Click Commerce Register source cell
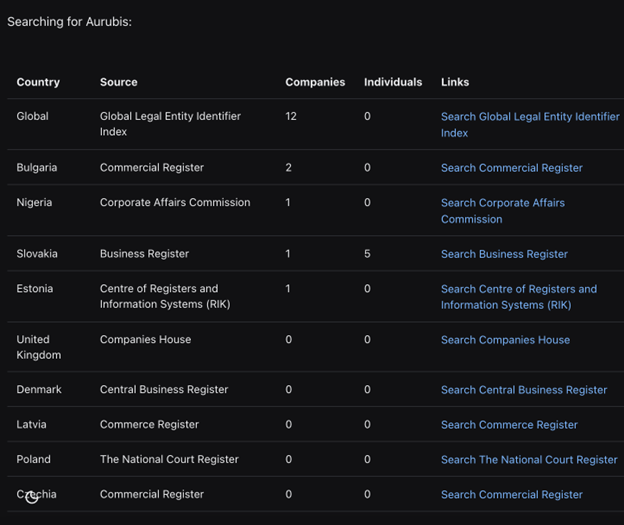The height and width of the screenshot is (525, 624). [x=149, y=424]
